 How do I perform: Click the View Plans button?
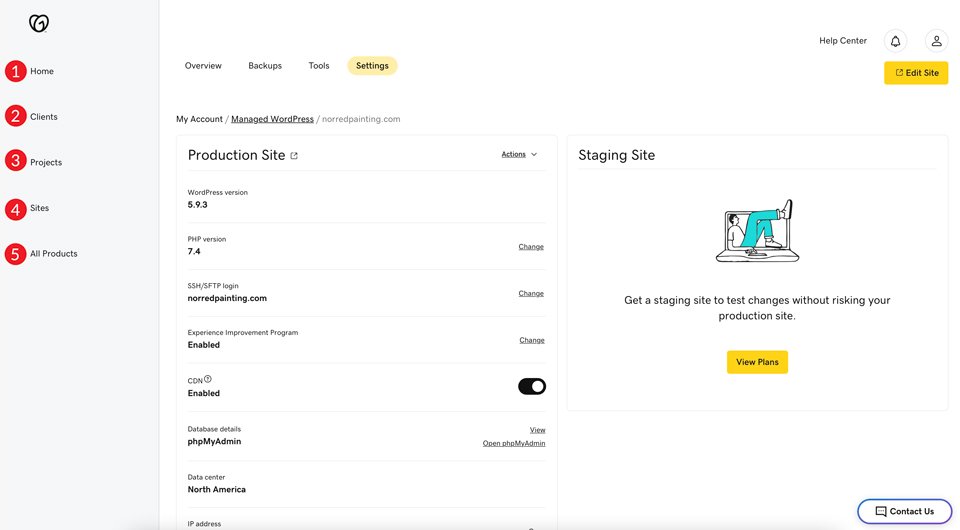click(x=757, y=362)
